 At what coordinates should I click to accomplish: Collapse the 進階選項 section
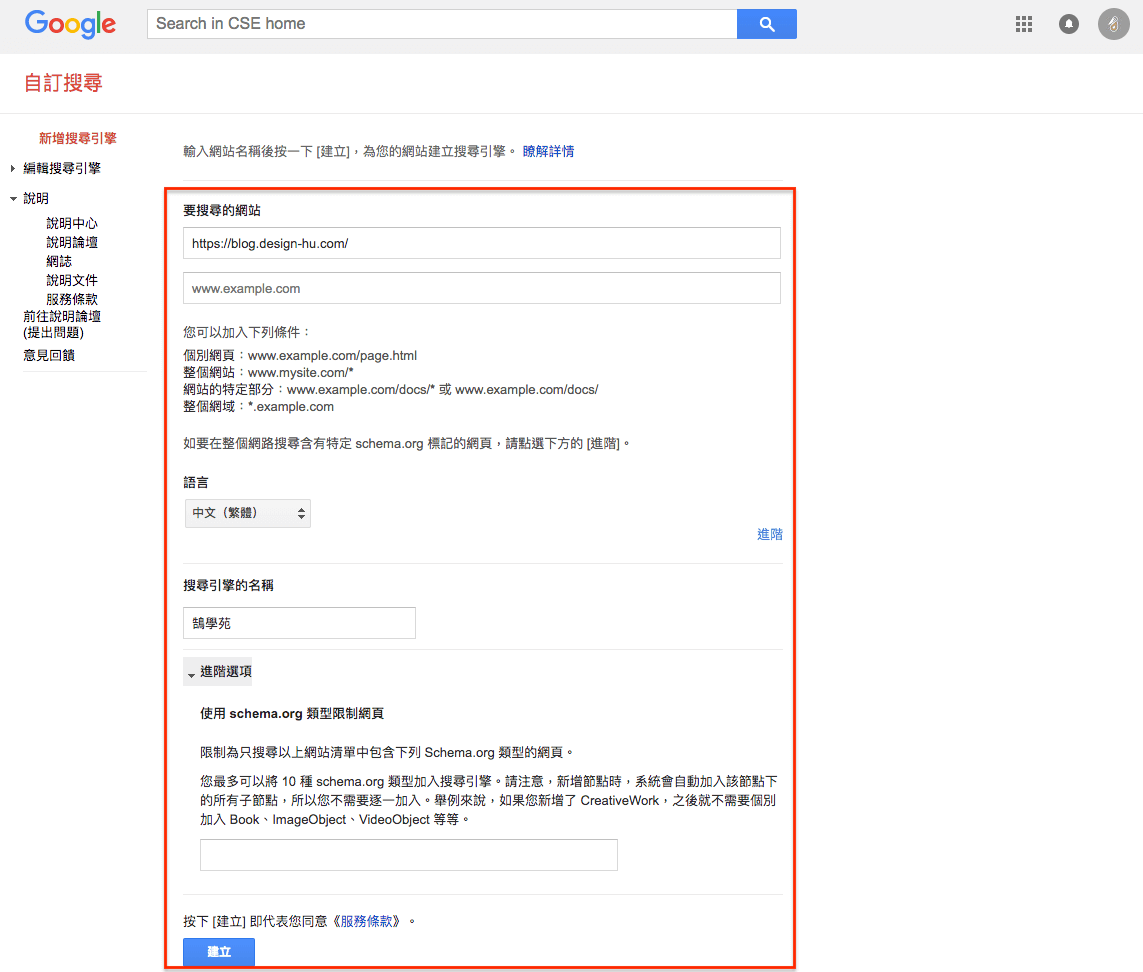218,672
